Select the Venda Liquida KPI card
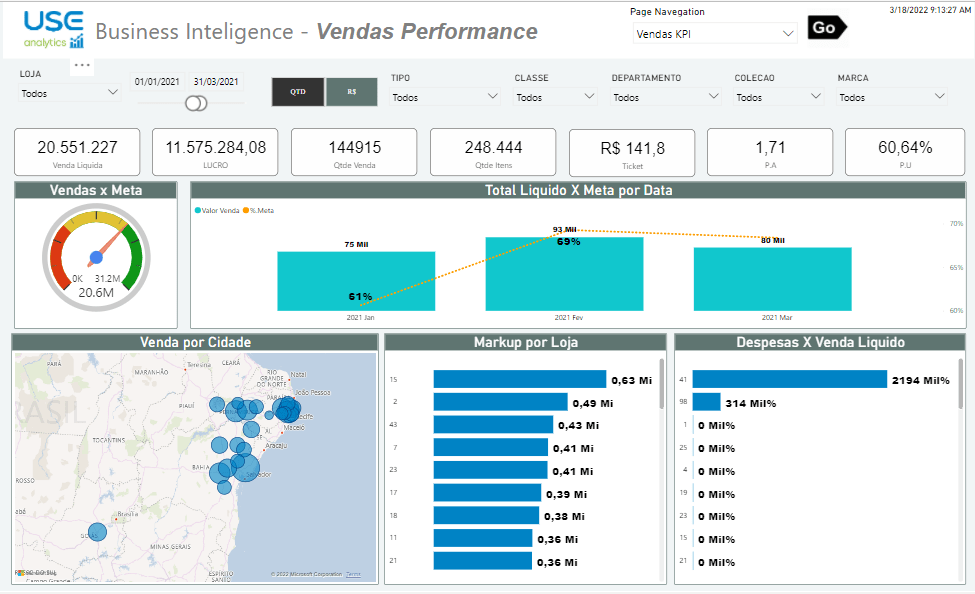Screen dimensions: 975x594 click(77, 152)
